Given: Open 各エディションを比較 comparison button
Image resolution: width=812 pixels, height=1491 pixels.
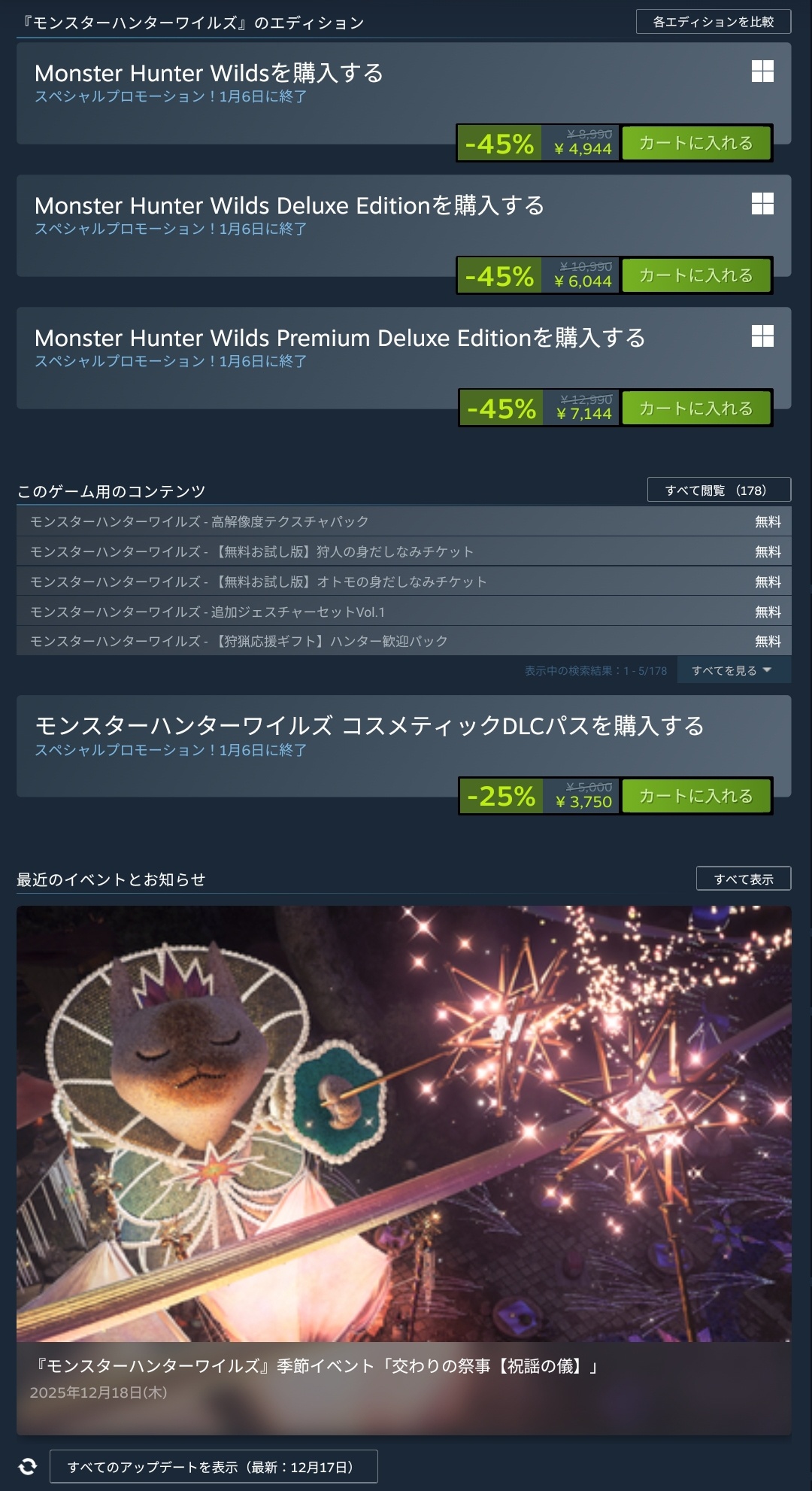Looking at the screenshot, I should 714,22.
